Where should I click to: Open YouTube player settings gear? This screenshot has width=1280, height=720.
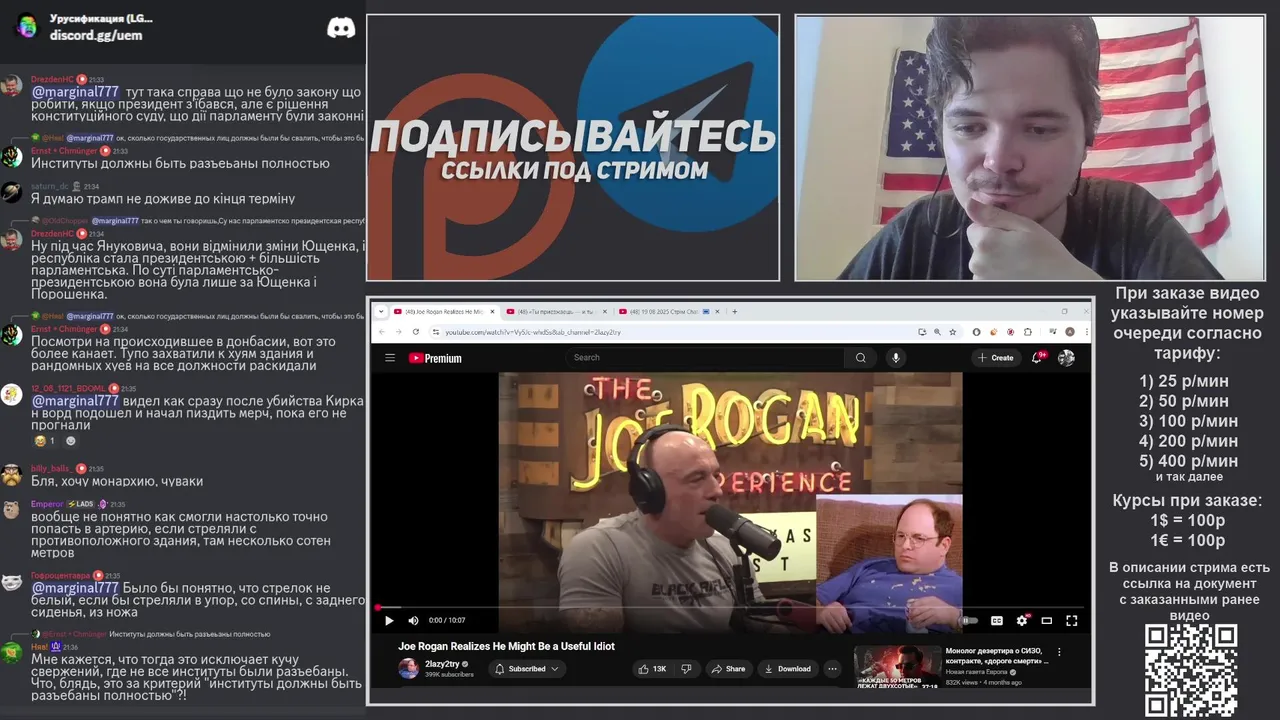point(1022,620)
